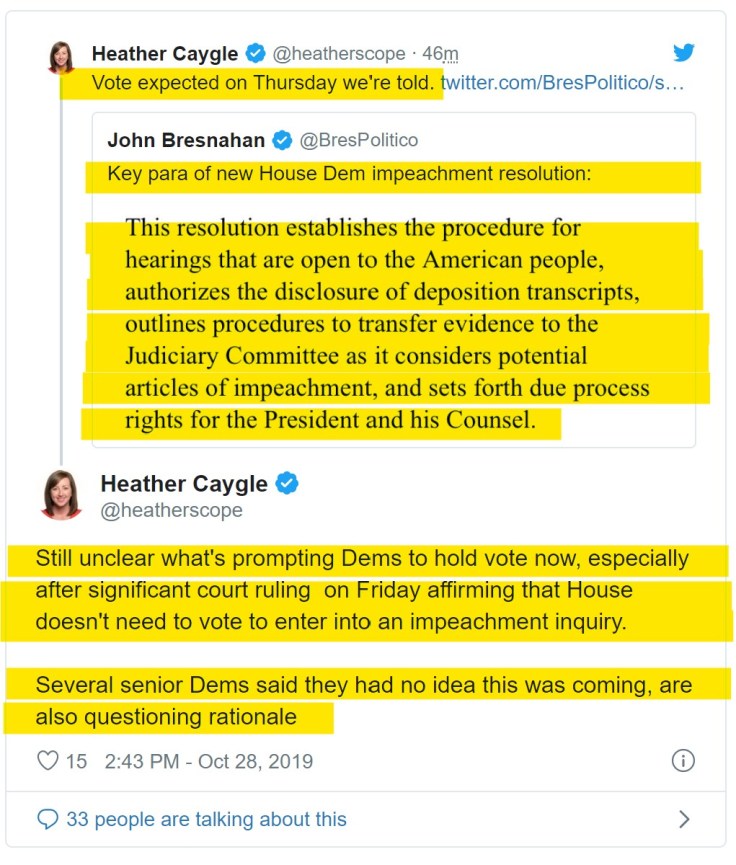
Task: Click the 15 likes count
Action: tap(76, 761)
